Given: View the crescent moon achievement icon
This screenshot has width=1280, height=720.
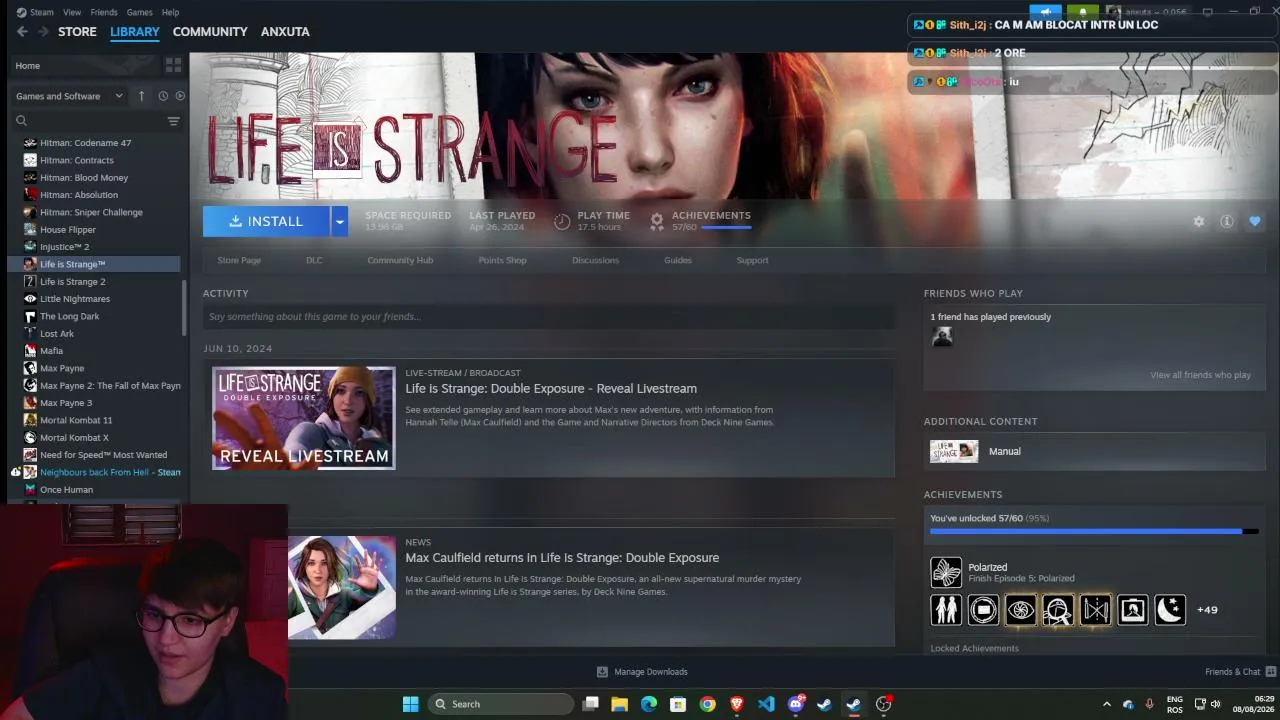Looking at the screenshot, I should (1170, 609).
